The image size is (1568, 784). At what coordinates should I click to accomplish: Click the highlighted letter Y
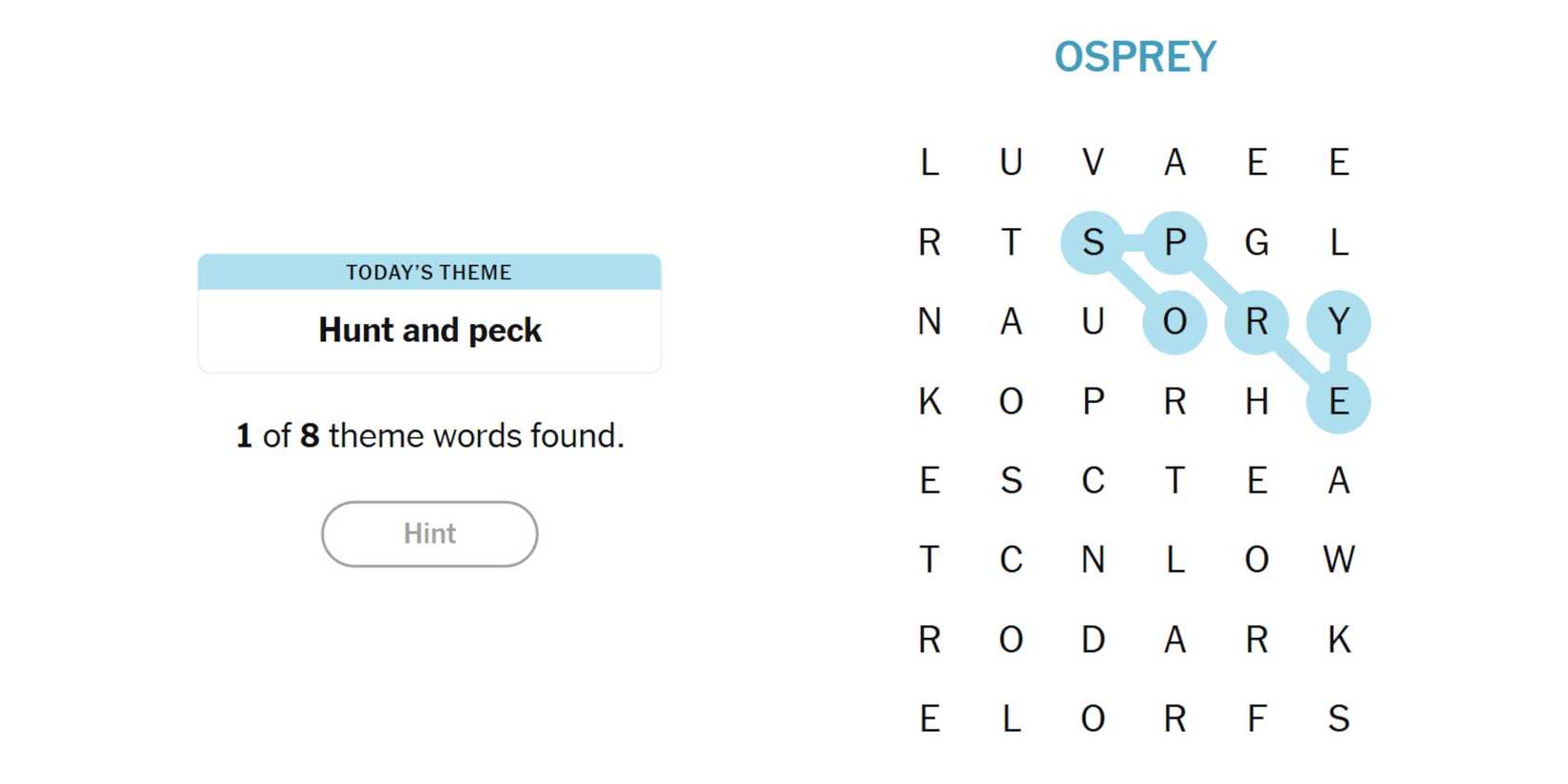1338,322
